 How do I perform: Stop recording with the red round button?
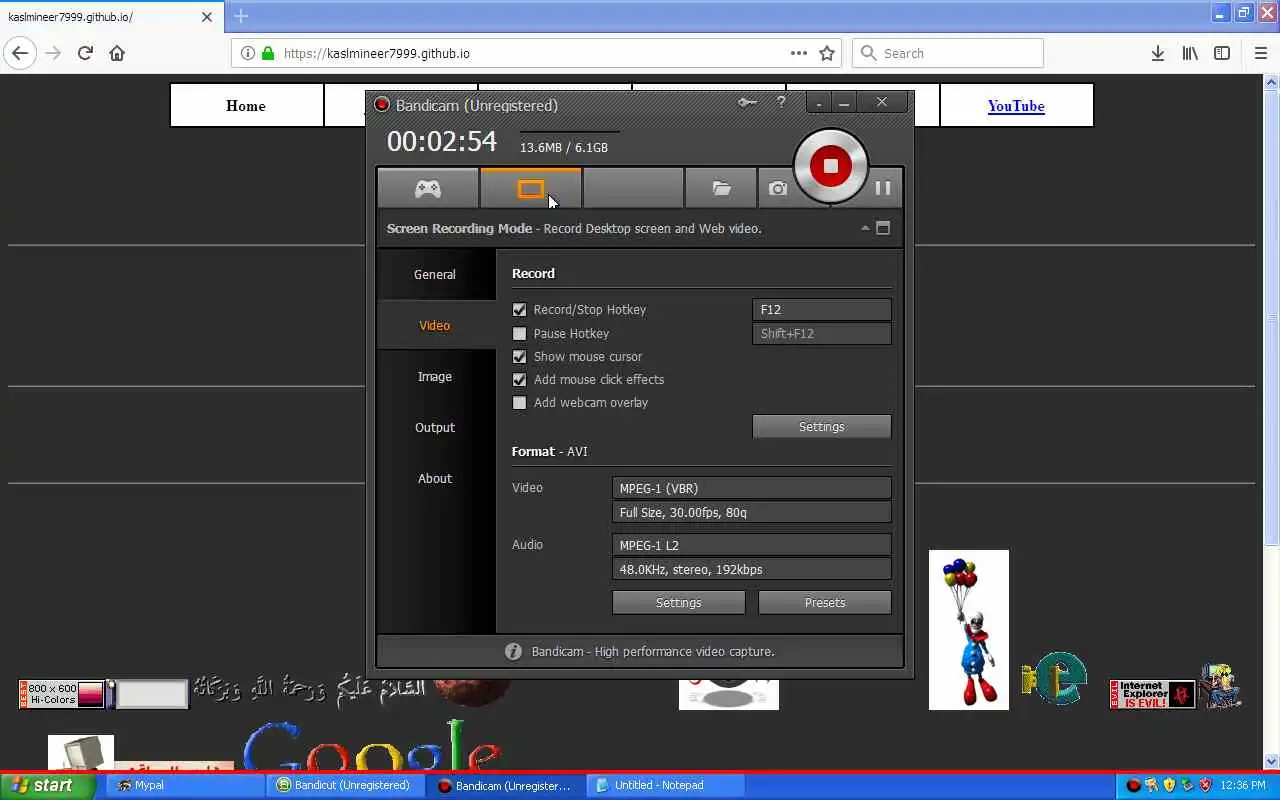830,166
